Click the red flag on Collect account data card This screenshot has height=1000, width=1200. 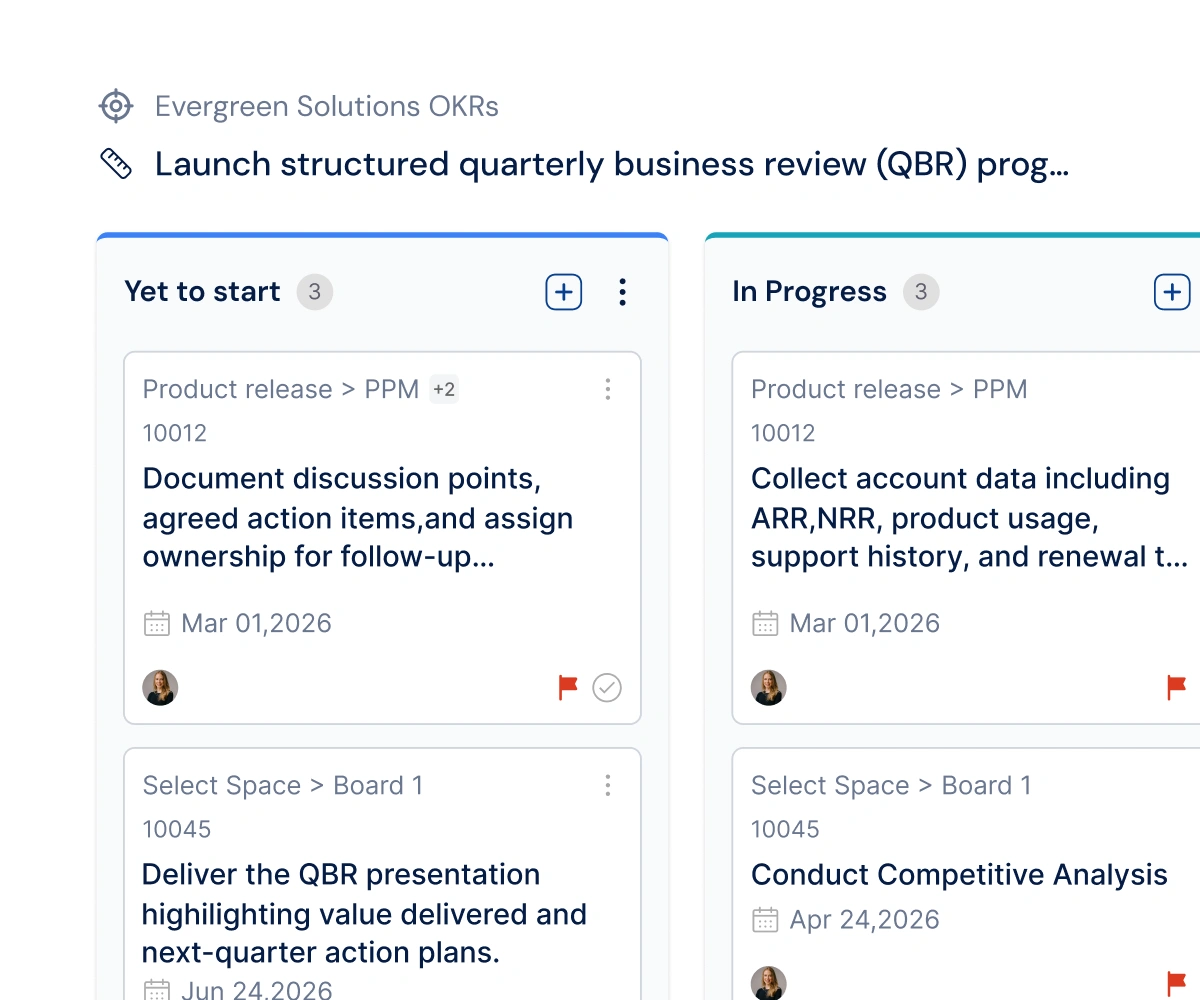coord(1177,687)
